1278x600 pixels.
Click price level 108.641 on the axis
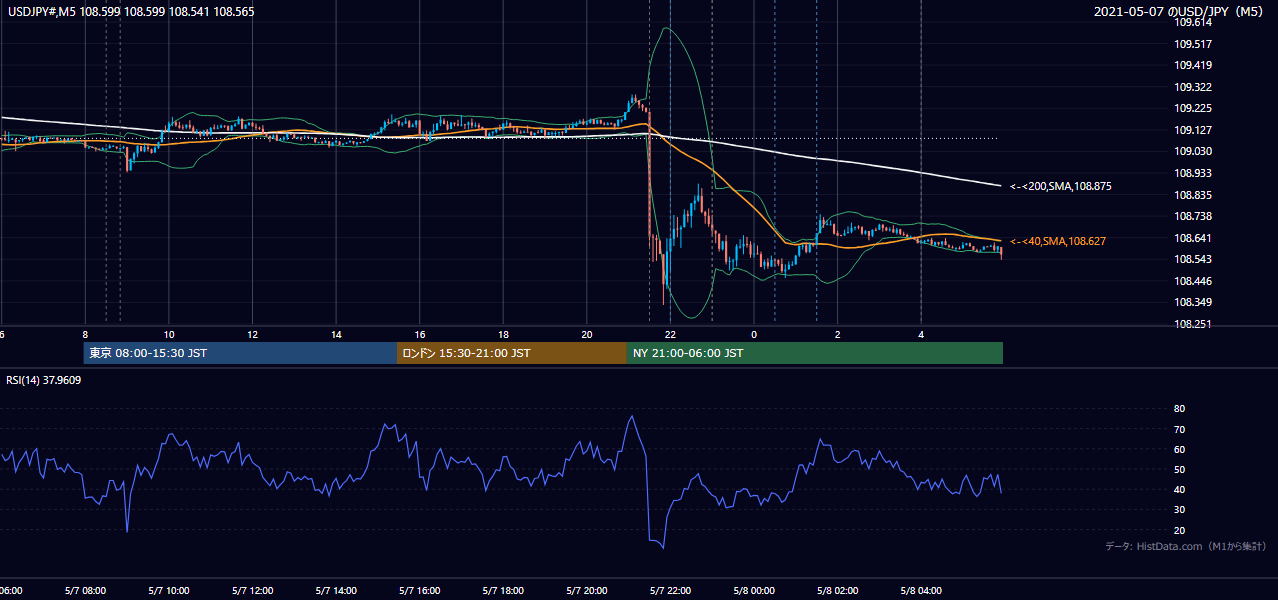point(1193,238)
